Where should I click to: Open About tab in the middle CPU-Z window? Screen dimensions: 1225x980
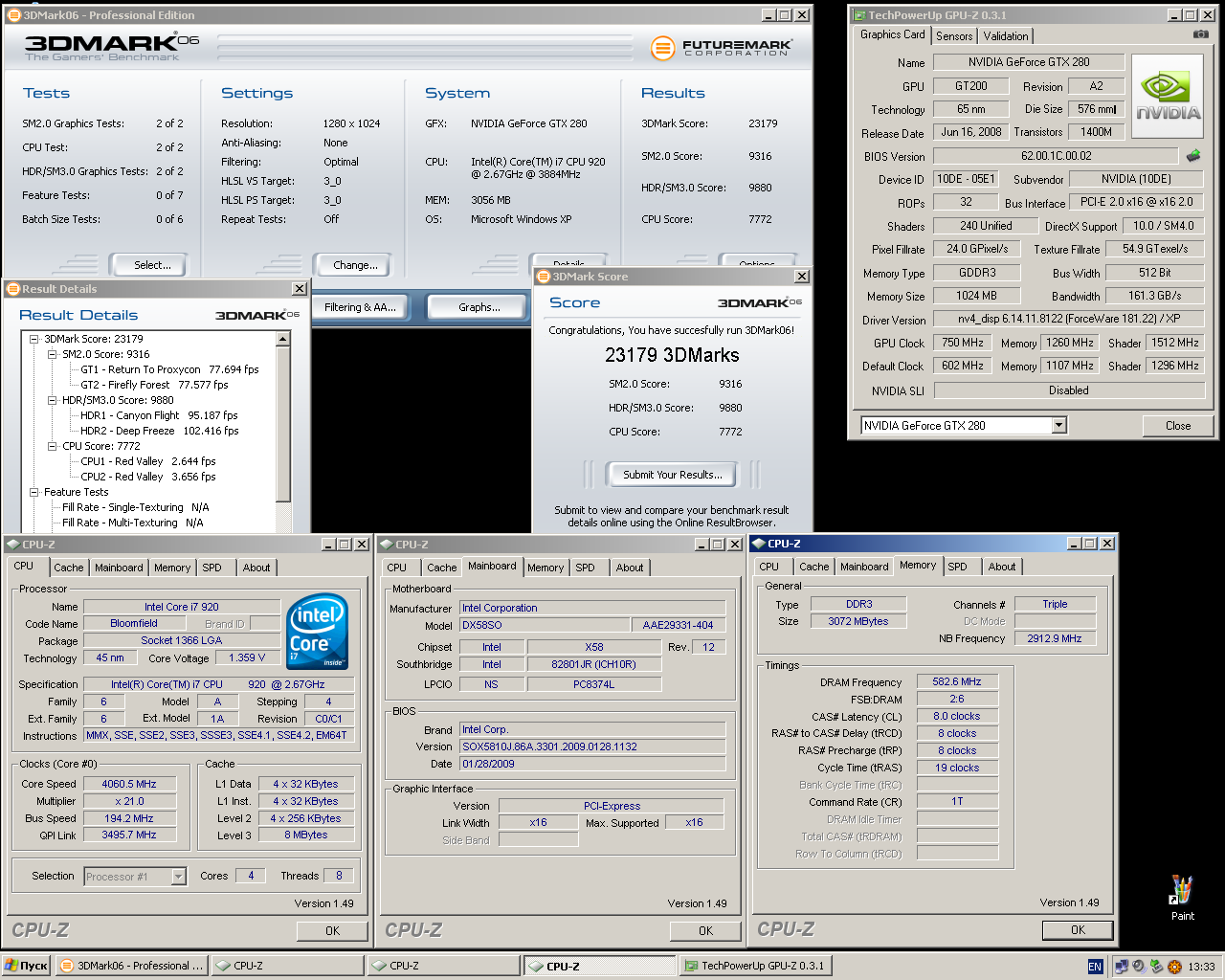pyautogui.click(x=630, y=568)
